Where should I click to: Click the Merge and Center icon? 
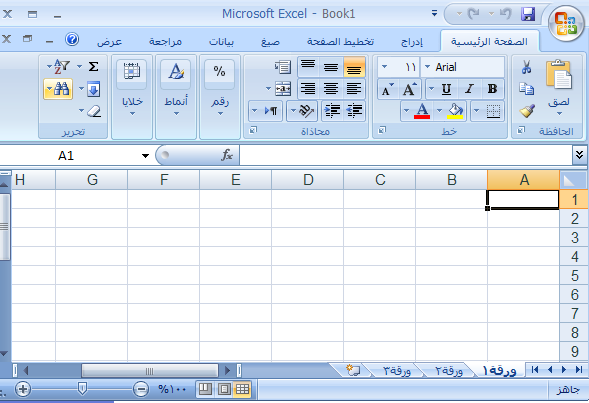(283, 89)
